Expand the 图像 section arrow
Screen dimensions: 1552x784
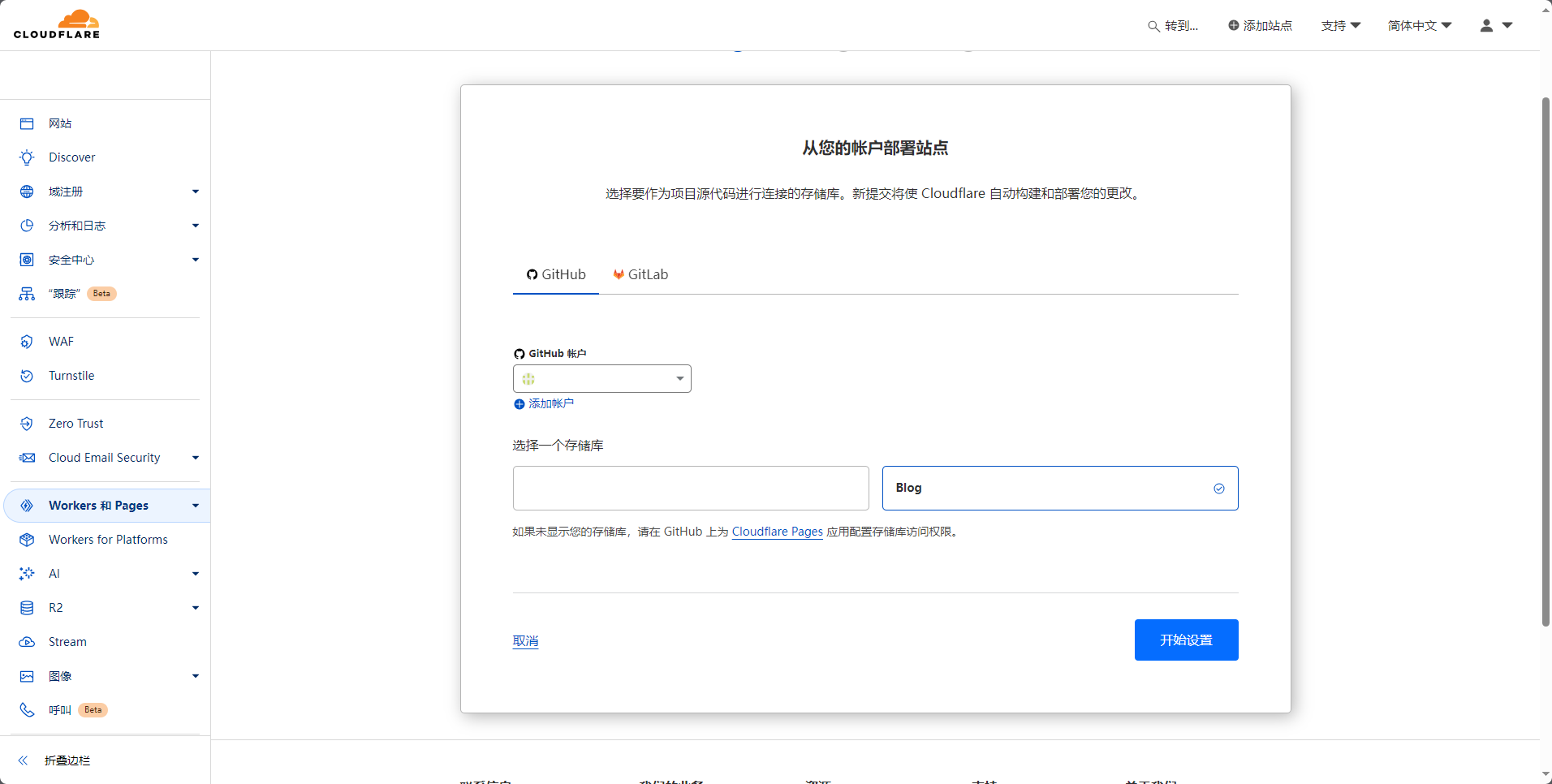coord(196,676)
